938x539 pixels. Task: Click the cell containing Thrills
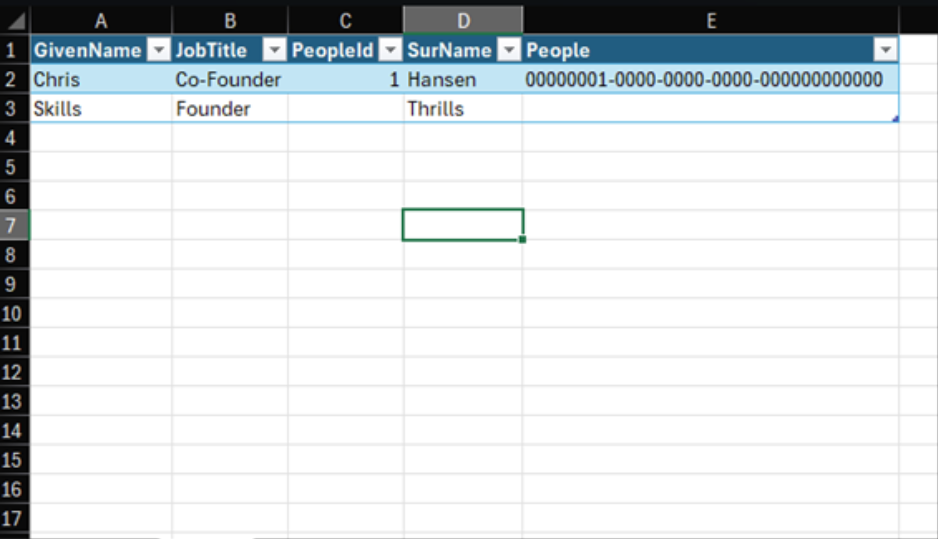(463, 109)
